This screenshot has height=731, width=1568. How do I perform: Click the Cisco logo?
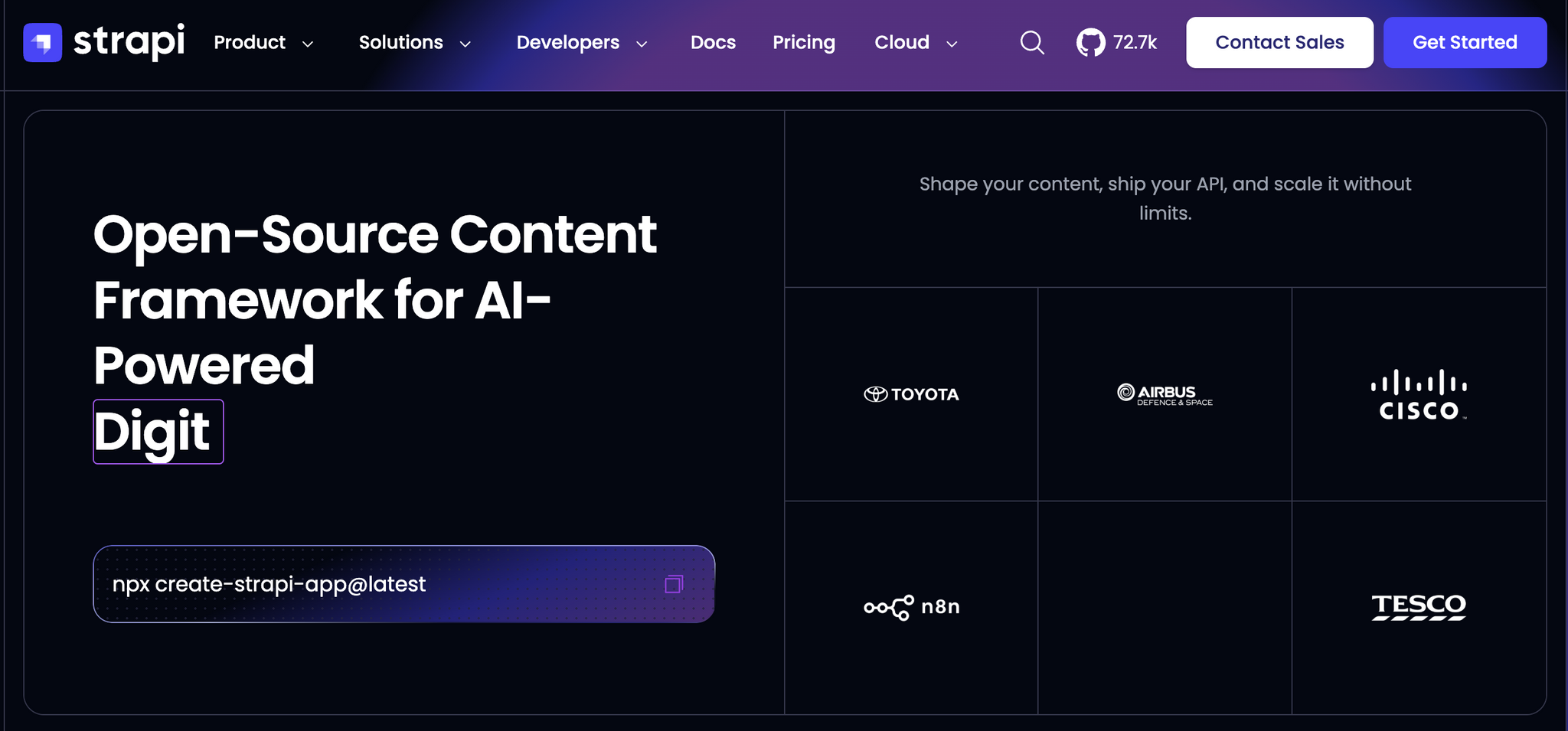point(1419,394)
